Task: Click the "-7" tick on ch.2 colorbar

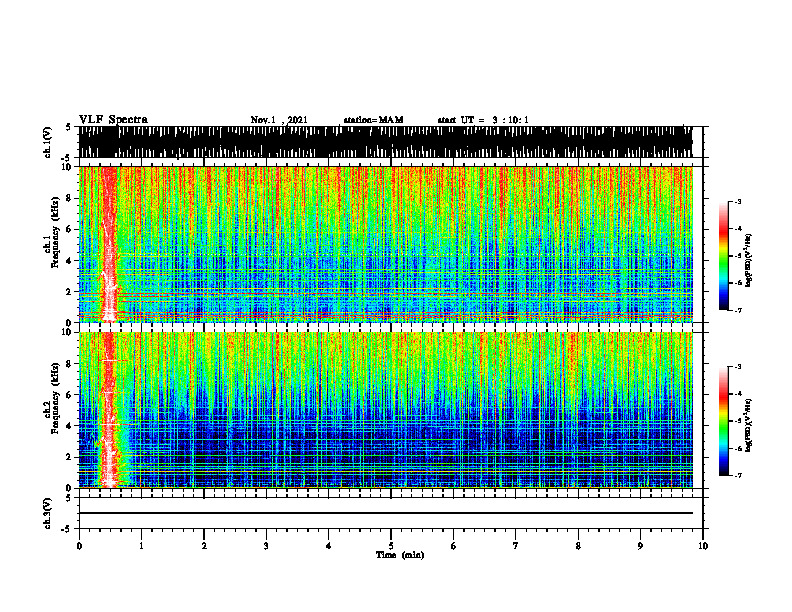Action: pos(738,475)
